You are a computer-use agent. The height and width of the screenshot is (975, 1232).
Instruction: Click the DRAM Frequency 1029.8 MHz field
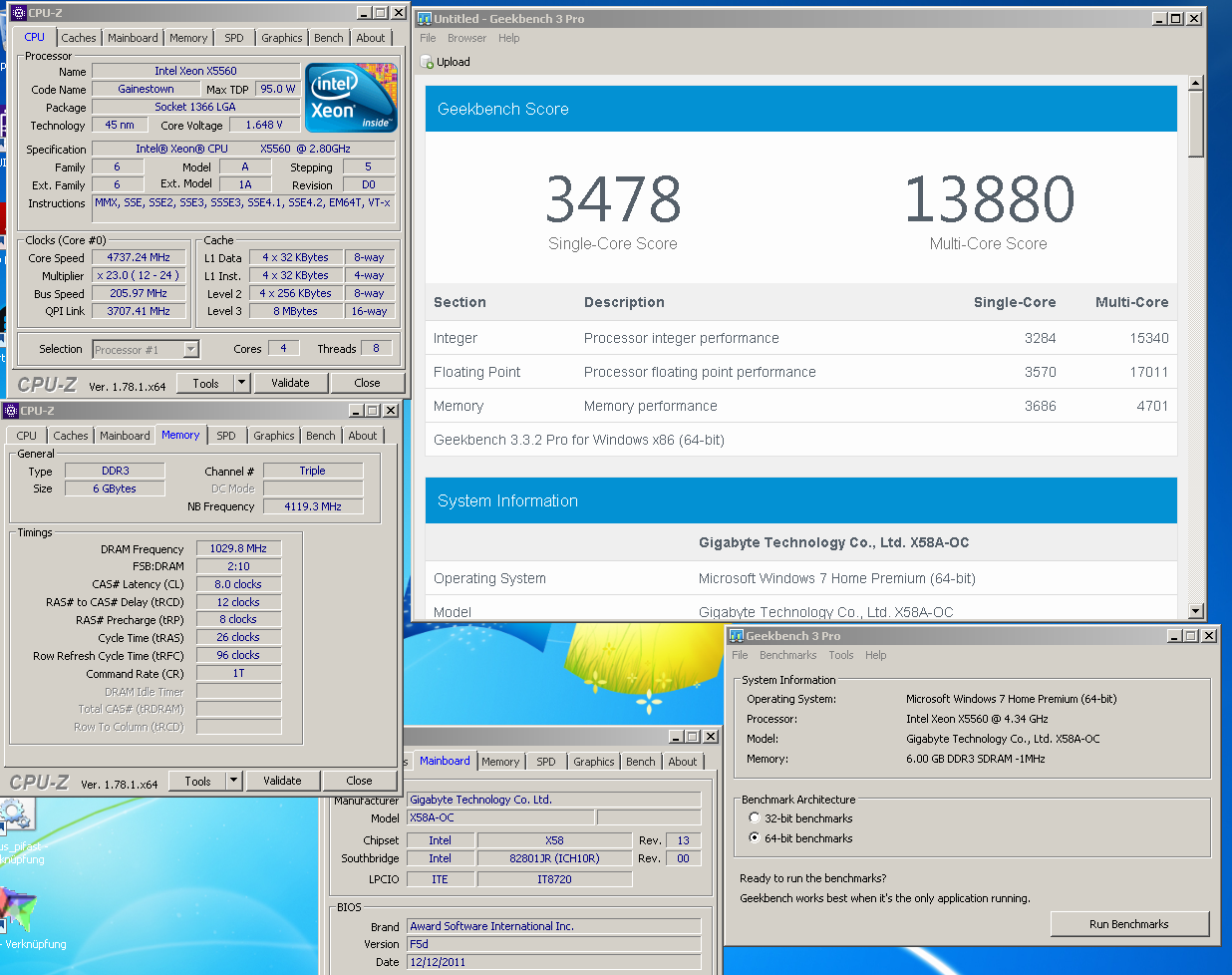click(x=238, y=548)
